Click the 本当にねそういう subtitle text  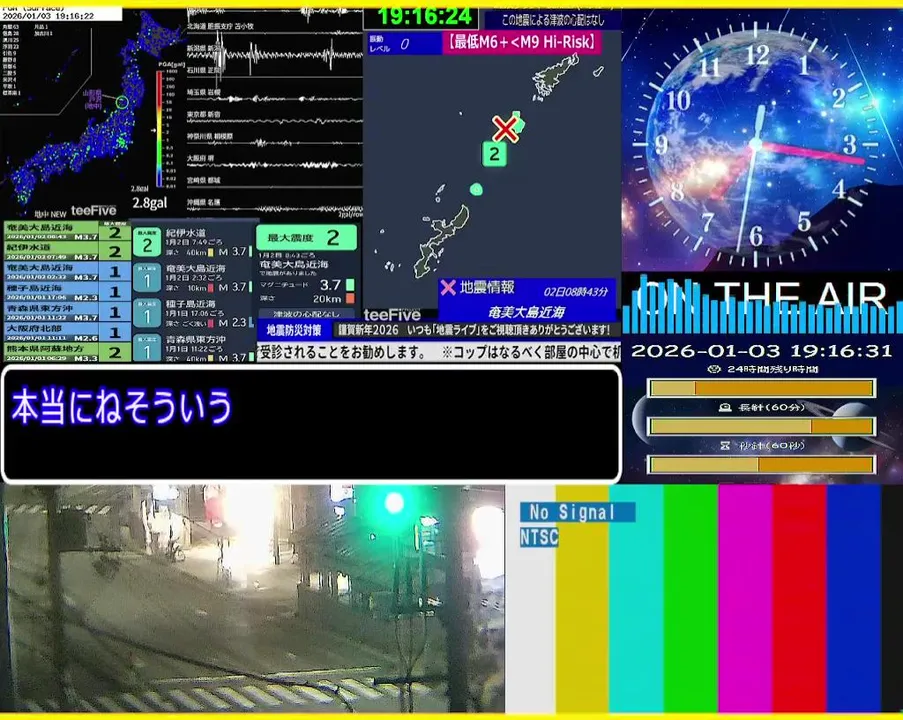122,407
